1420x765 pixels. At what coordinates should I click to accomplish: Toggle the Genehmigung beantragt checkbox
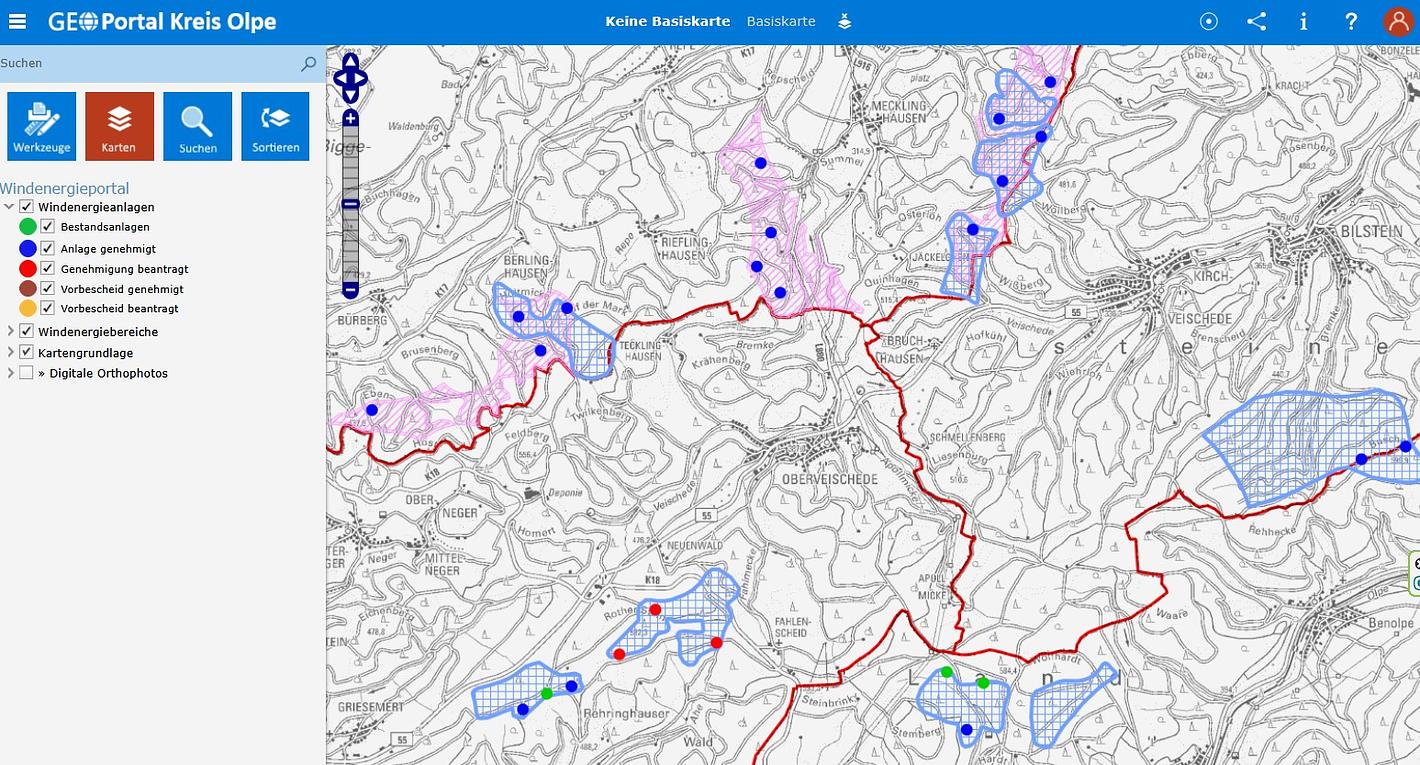tap(47, 269)
